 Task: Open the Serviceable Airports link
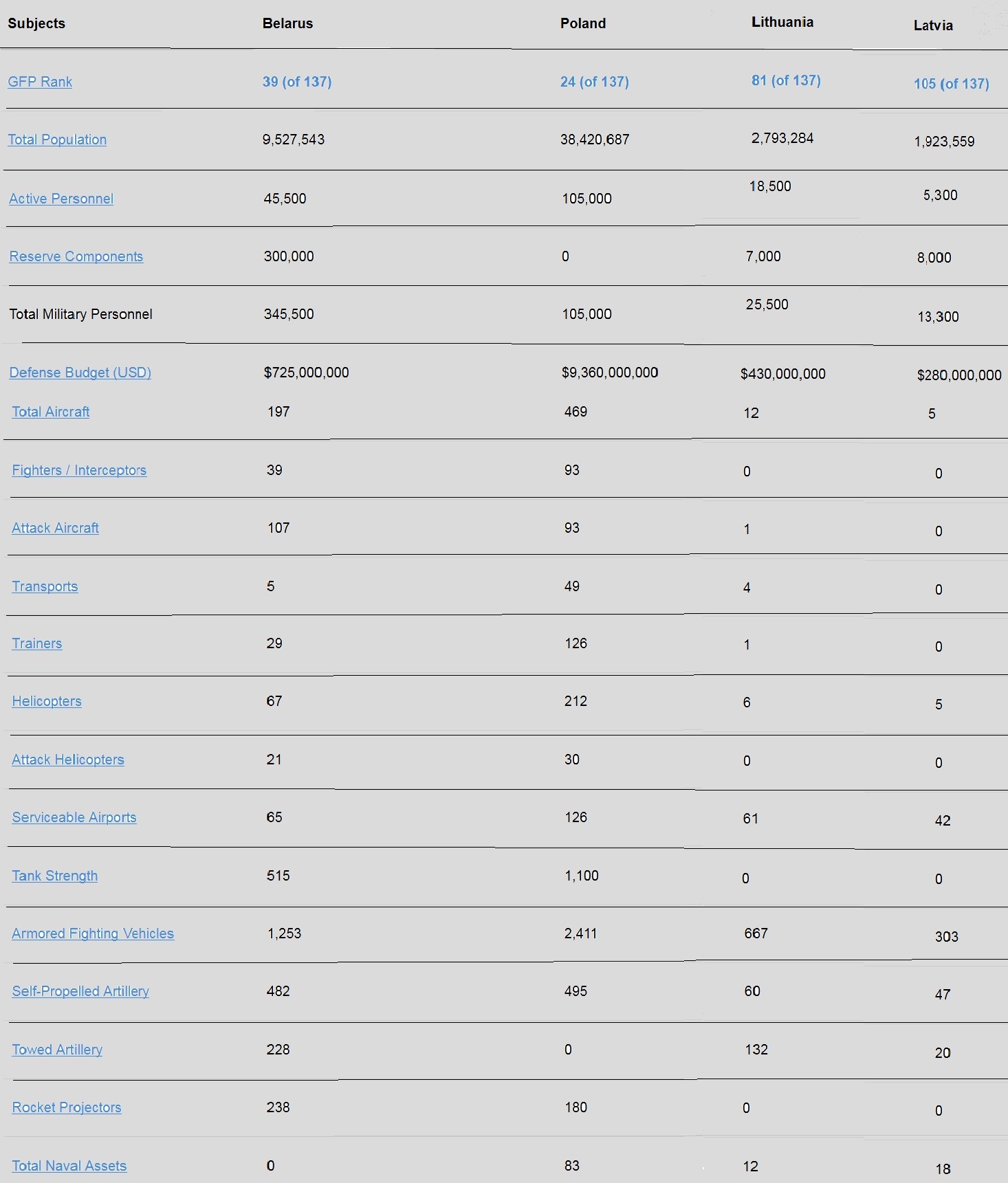pos(74,817)
